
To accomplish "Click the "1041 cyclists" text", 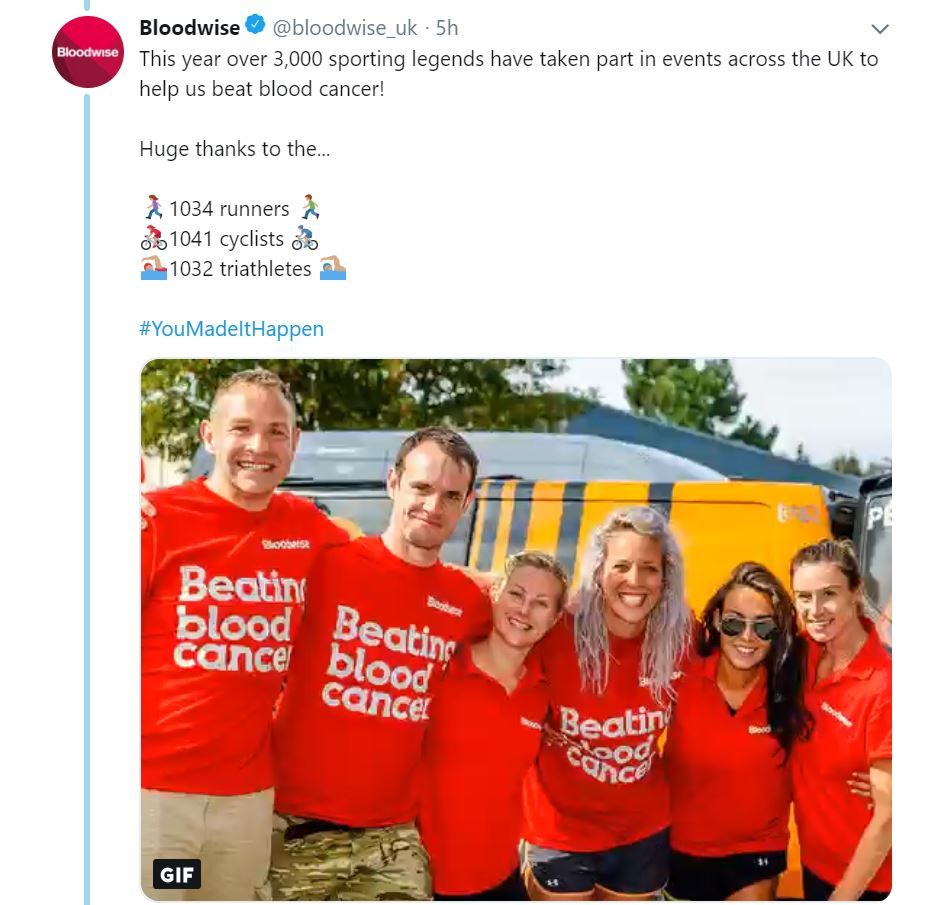I will pos(226,239).
